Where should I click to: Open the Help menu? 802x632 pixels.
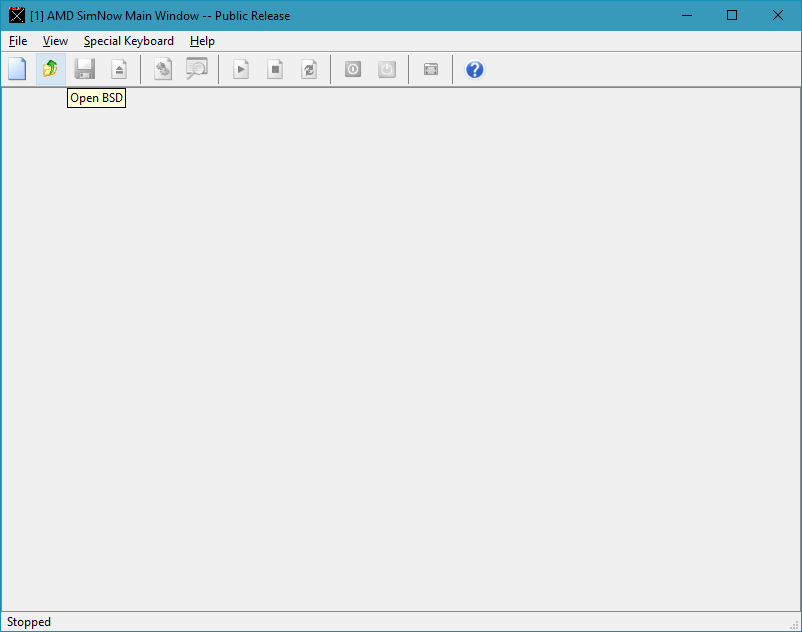click(202, 41)
